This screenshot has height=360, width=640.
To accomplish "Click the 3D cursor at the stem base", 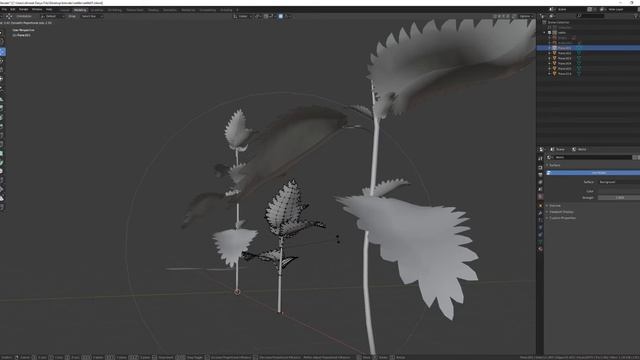I will pyautogui.click(x=237, y=292).
